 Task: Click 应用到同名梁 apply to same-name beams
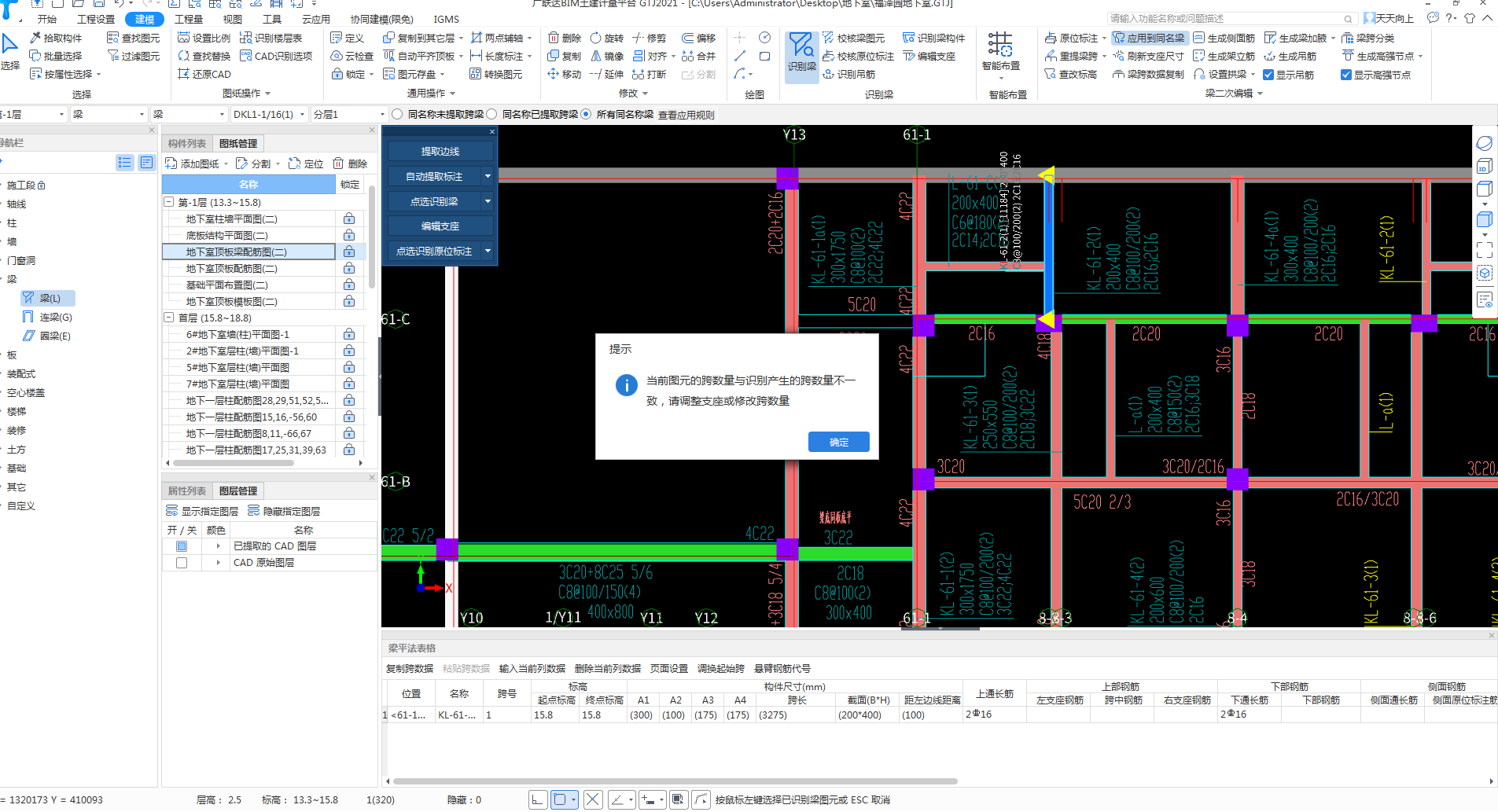point(1148,38)
